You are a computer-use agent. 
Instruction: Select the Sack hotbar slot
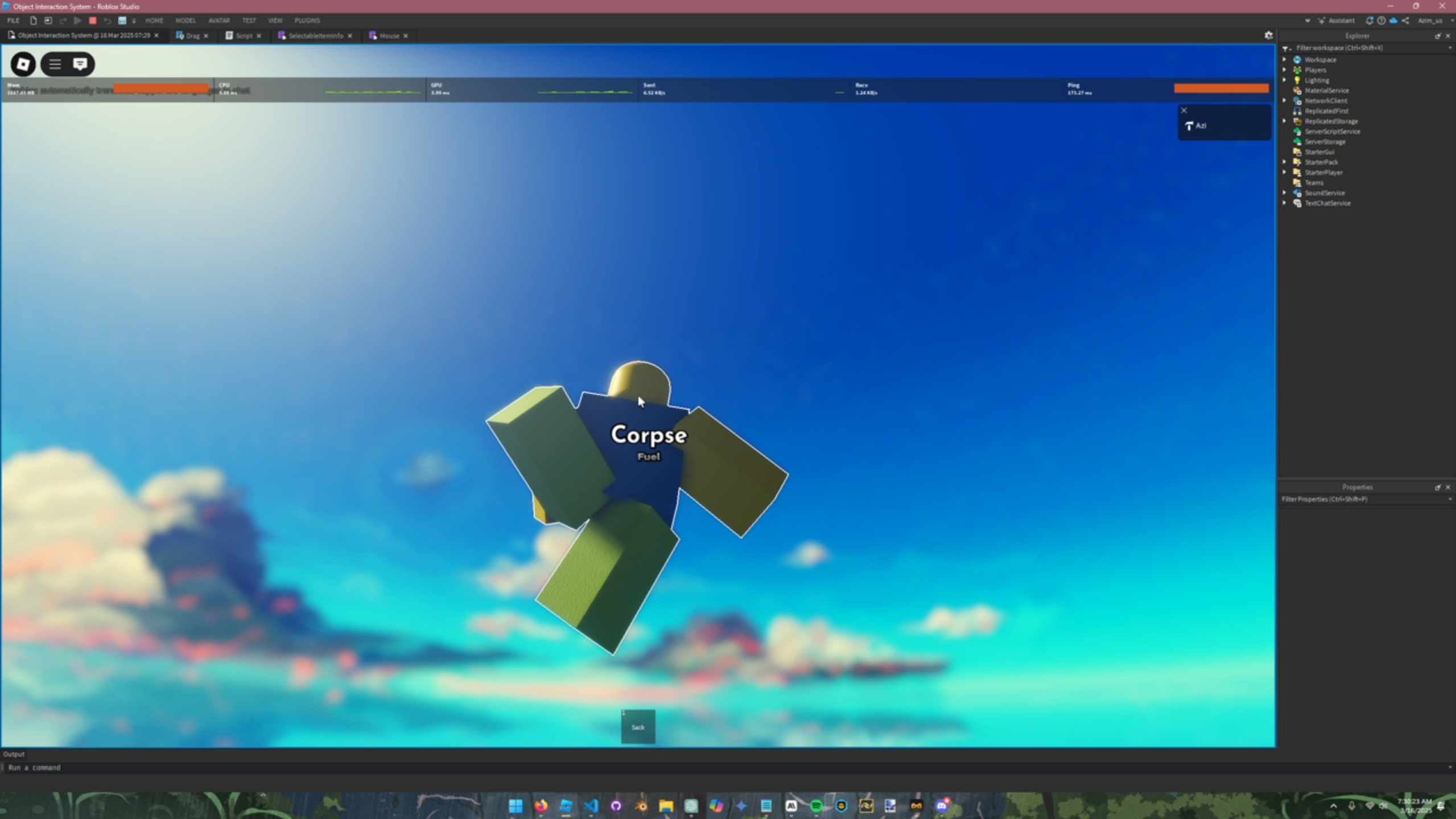pos(638,727)
